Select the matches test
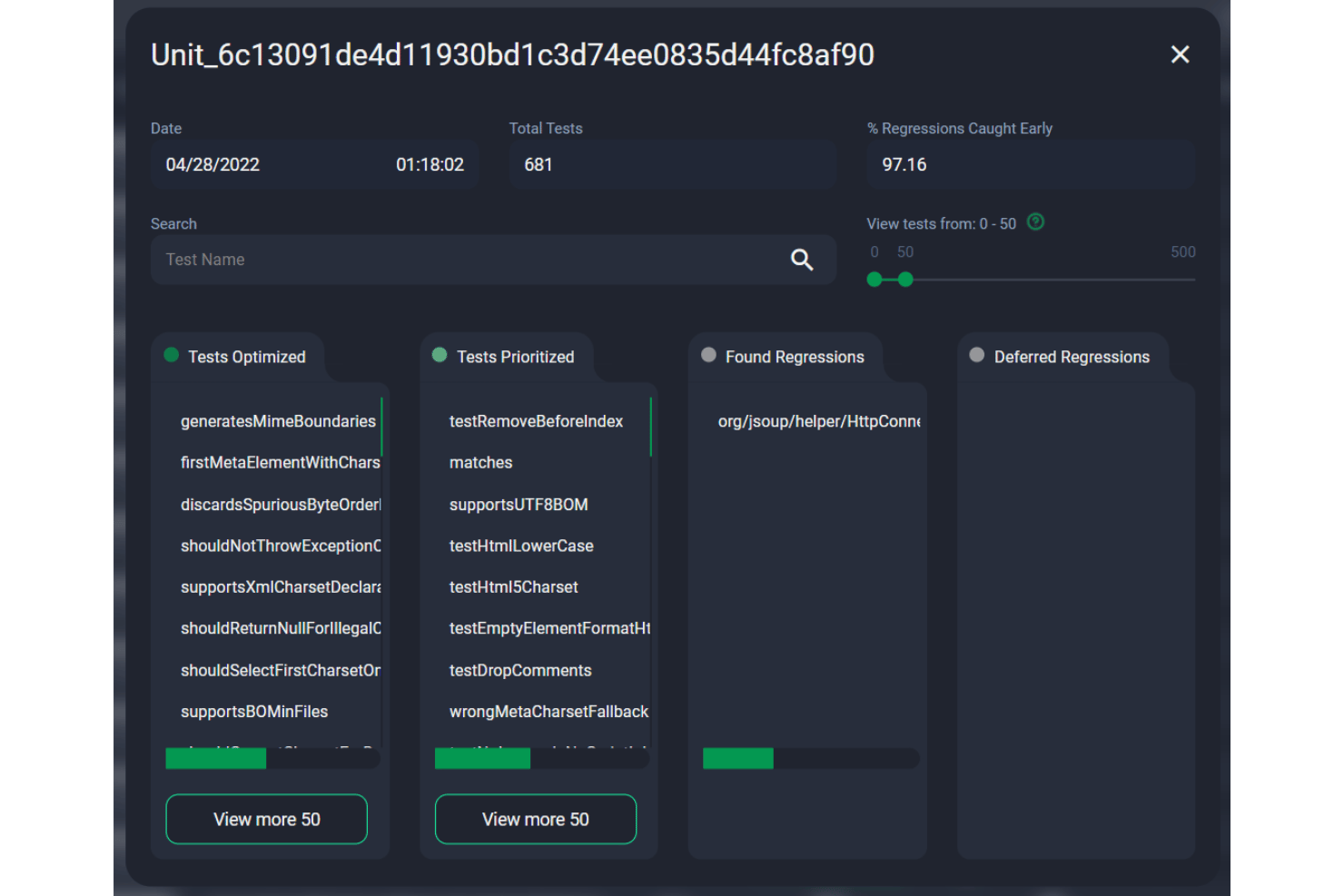This screenshot has width=1344, height=896. 480,463
